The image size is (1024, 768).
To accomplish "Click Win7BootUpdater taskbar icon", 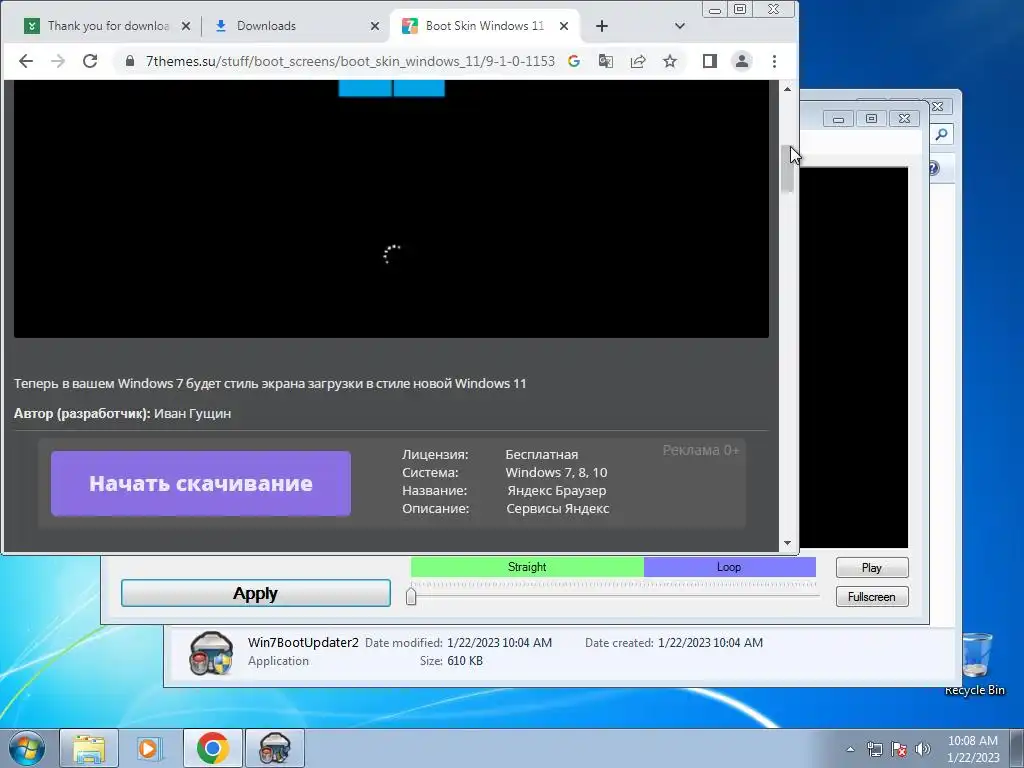I will tap(274, 748).
